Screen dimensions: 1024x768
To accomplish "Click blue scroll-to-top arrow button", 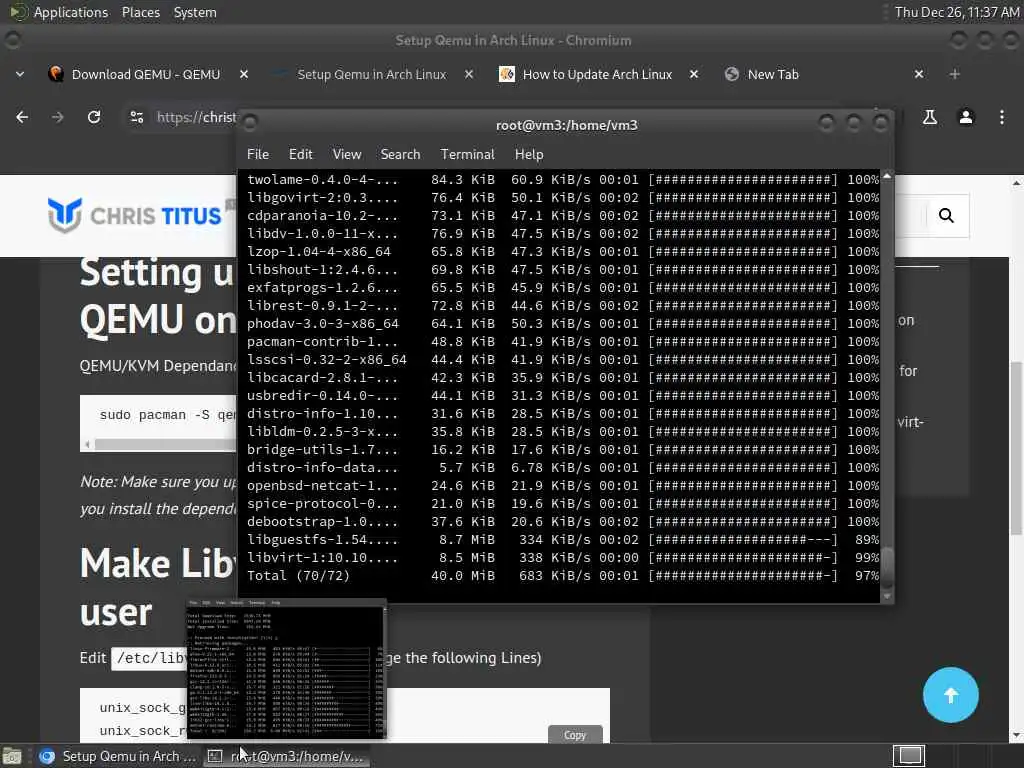I will click(950, 695).
